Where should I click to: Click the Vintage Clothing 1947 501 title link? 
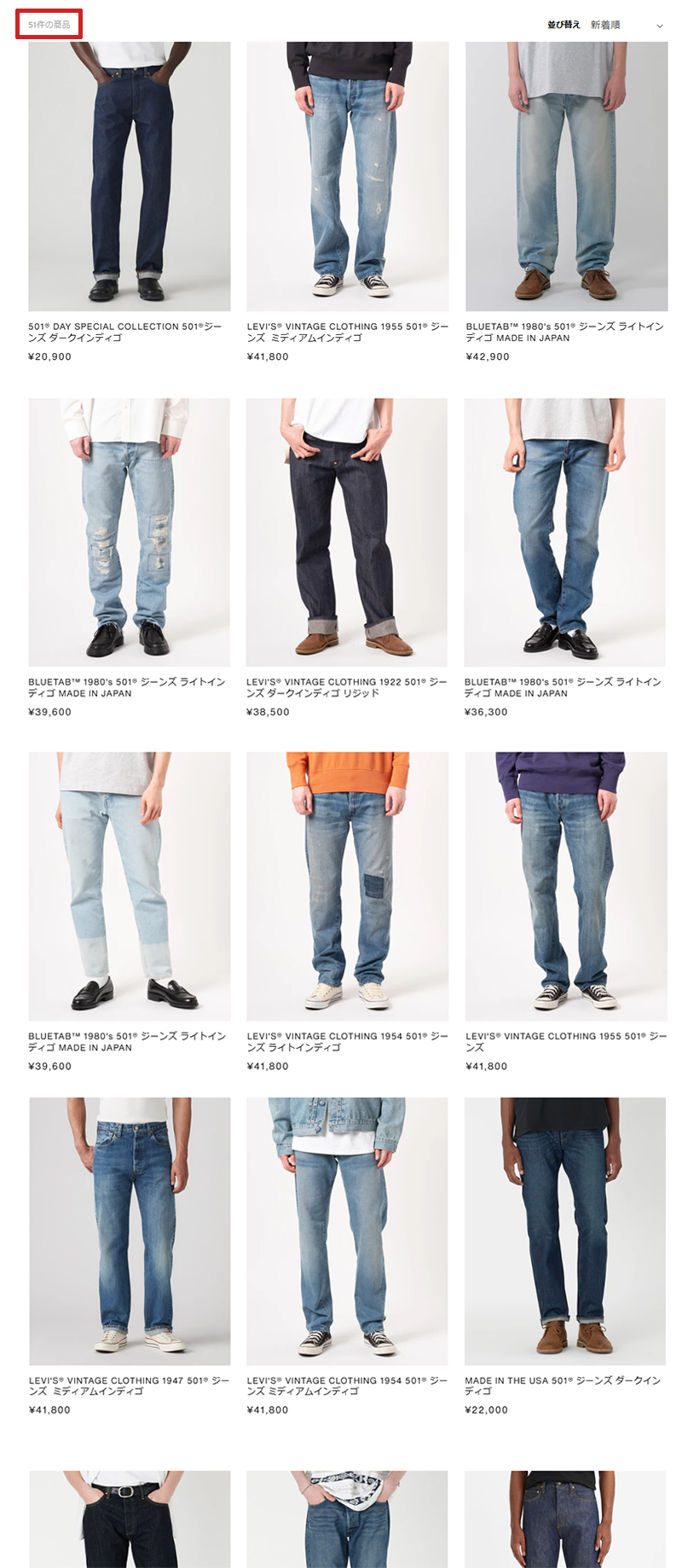(129, 1386)
